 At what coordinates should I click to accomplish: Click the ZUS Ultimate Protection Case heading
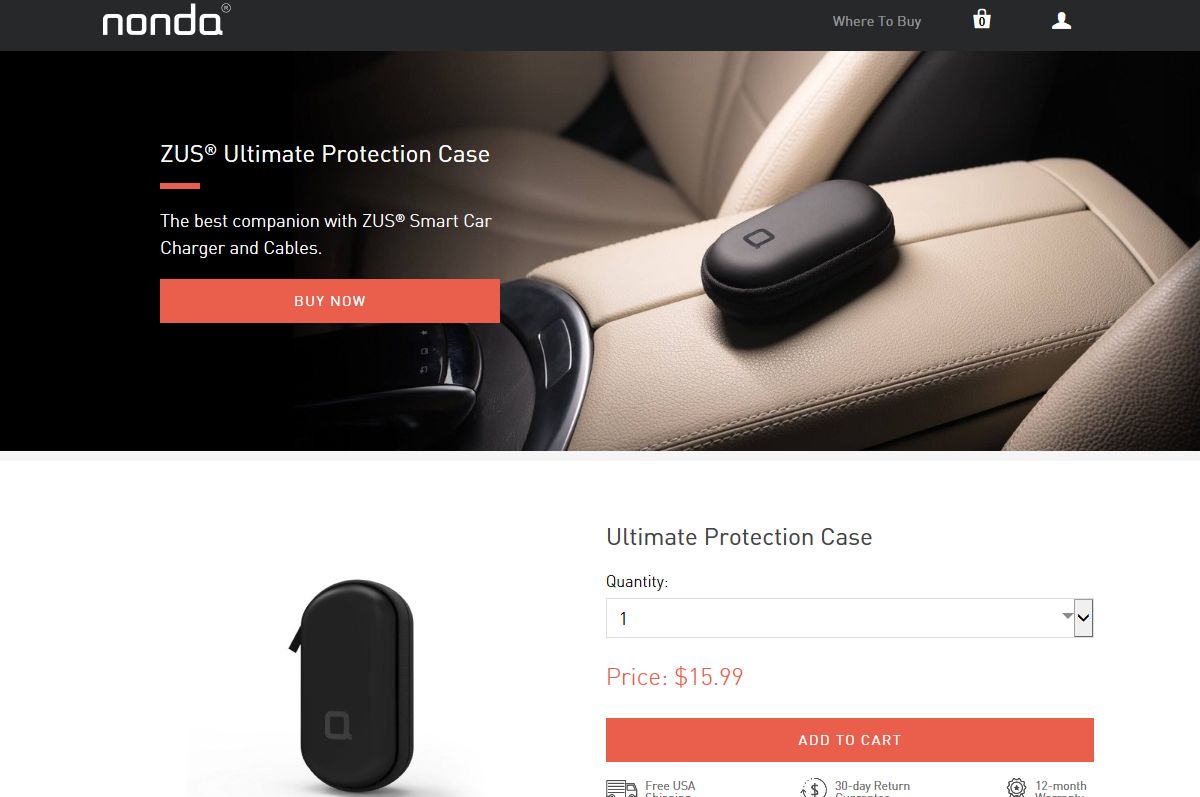(x=325, y=154)
